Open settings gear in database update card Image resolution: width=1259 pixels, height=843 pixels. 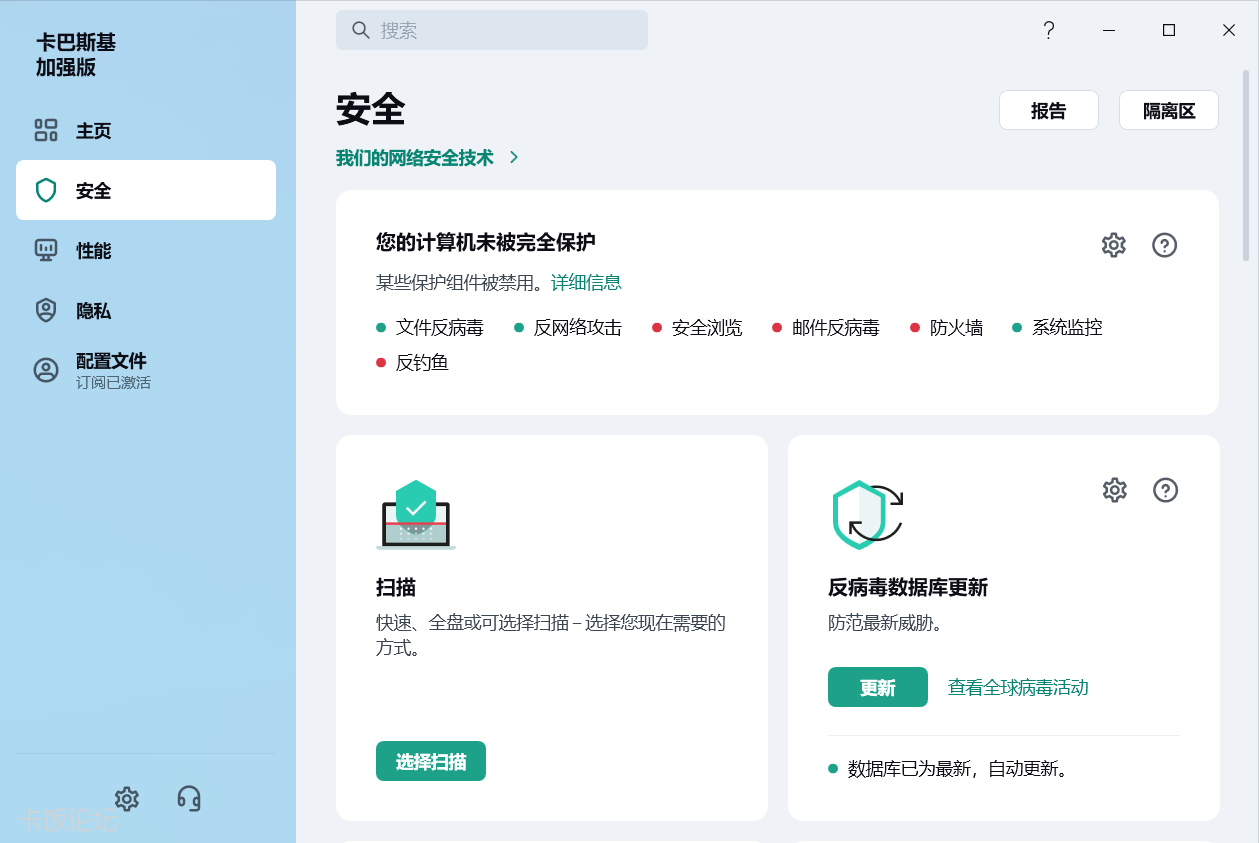tap(1114, 490)
